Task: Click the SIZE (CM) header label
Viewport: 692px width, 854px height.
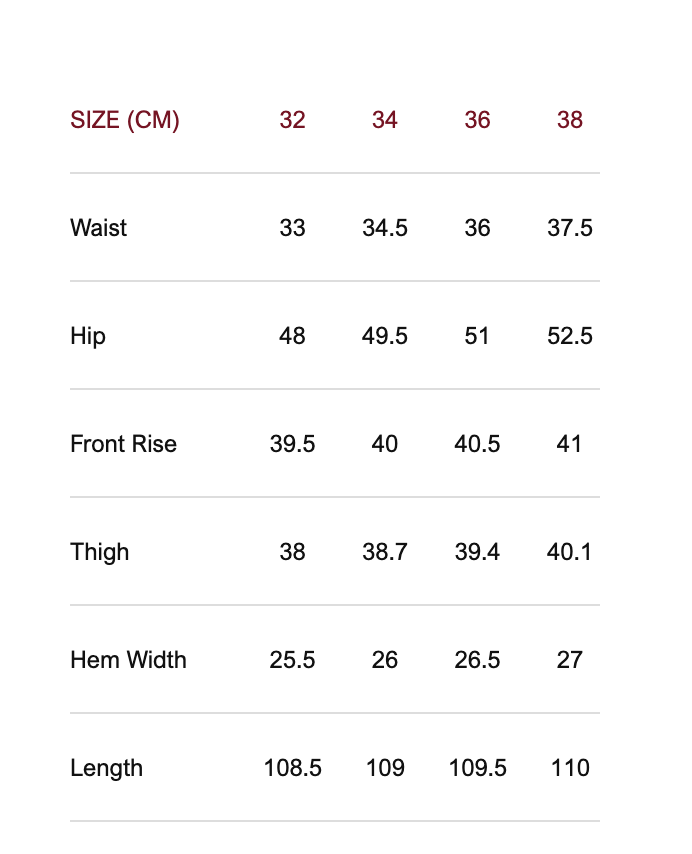Action: pos(125,120)
